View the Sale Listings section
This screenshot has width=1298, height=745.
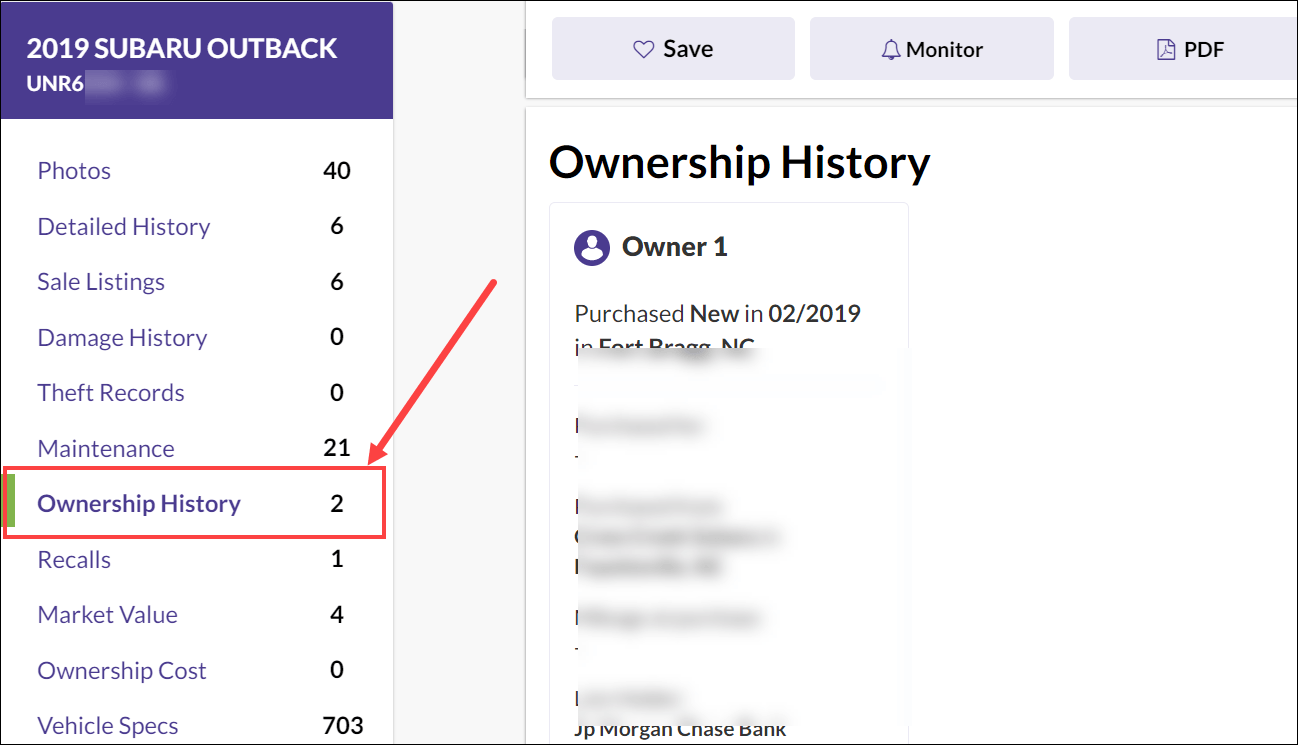[x=100, y=281]
